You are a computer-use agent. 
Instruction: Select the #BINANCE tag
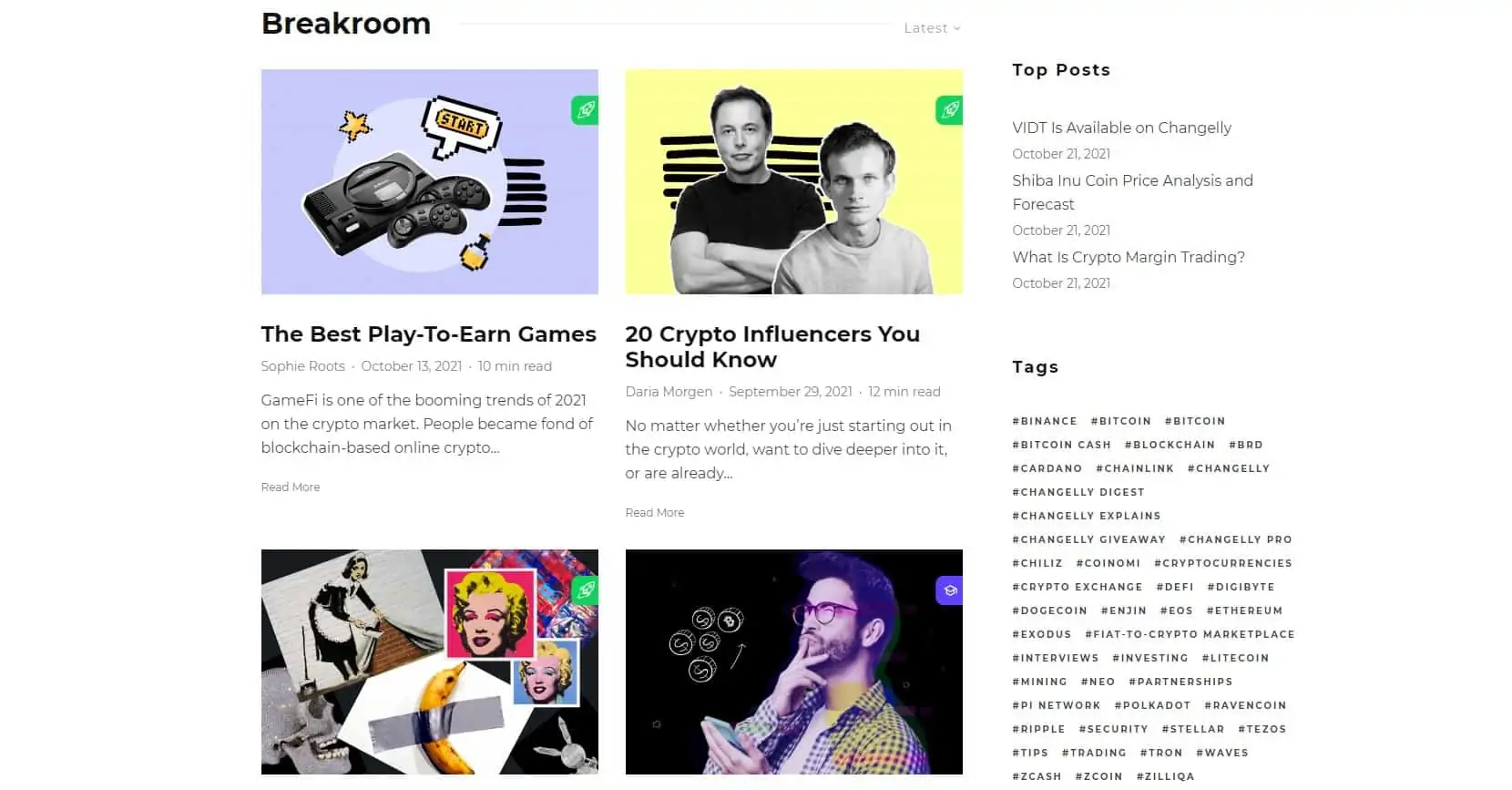[1045, 421]
